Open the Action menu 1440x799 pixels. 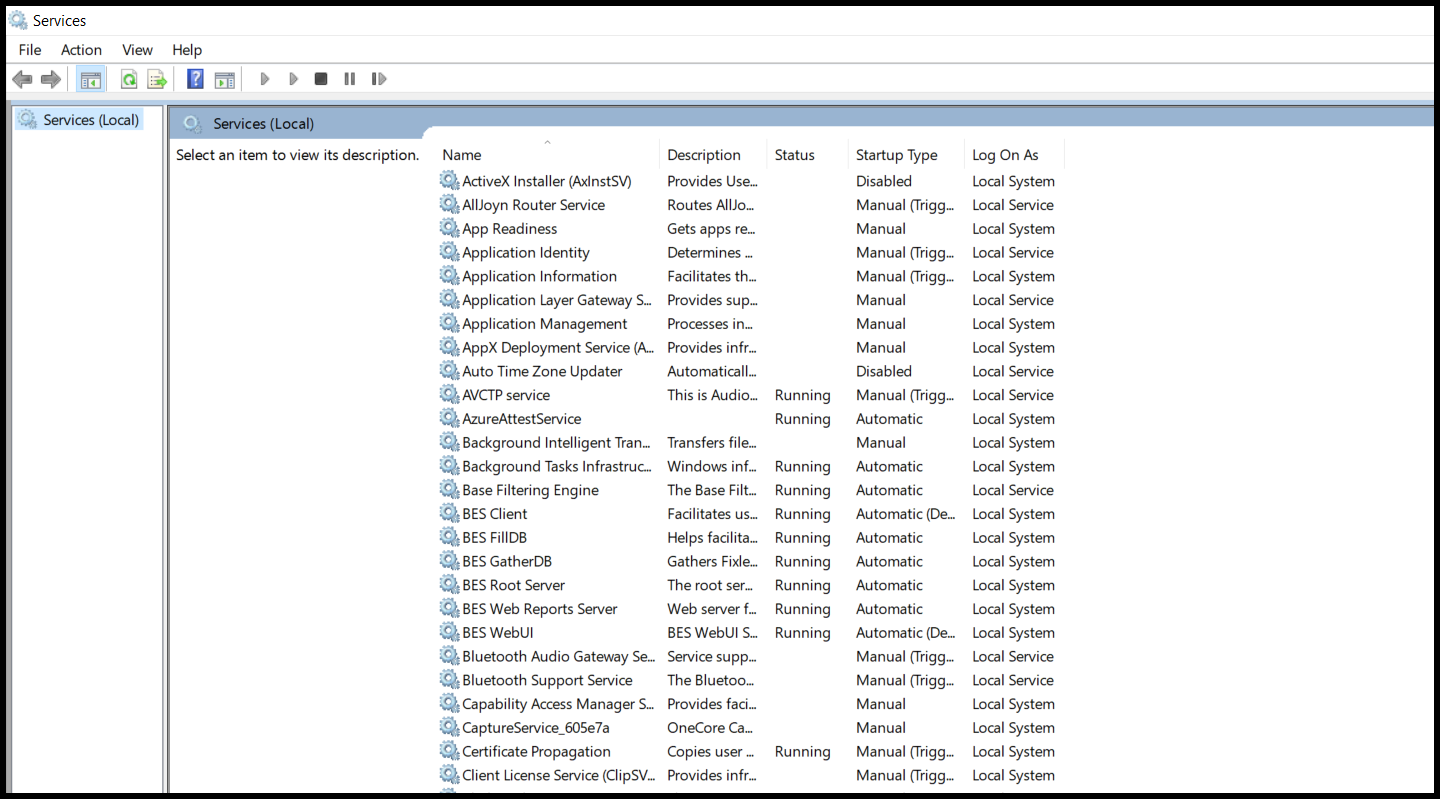(81, 50)
